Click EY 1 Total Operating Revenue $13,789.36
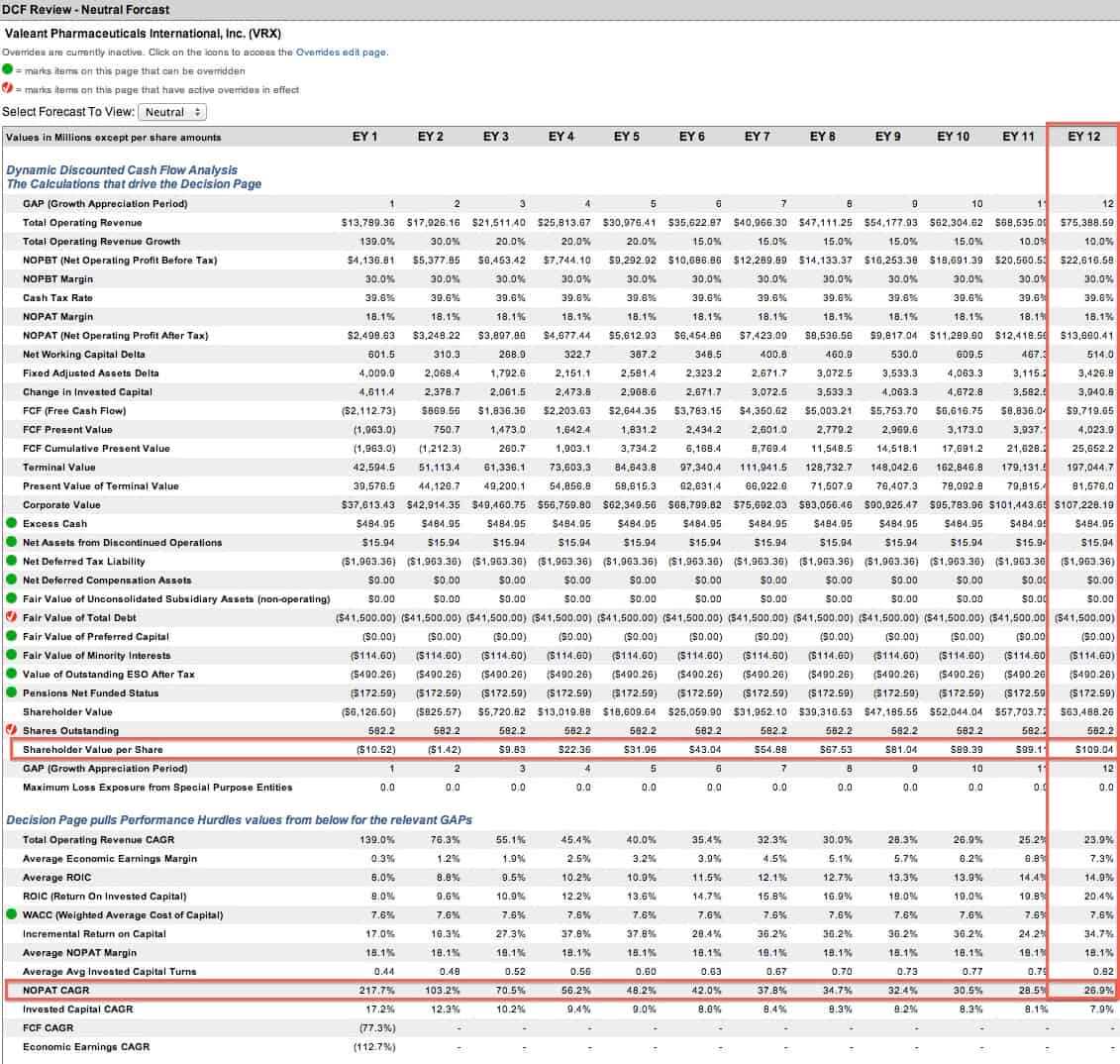This screenshot has height=1064, width=1120. click(x=367, y=223)
